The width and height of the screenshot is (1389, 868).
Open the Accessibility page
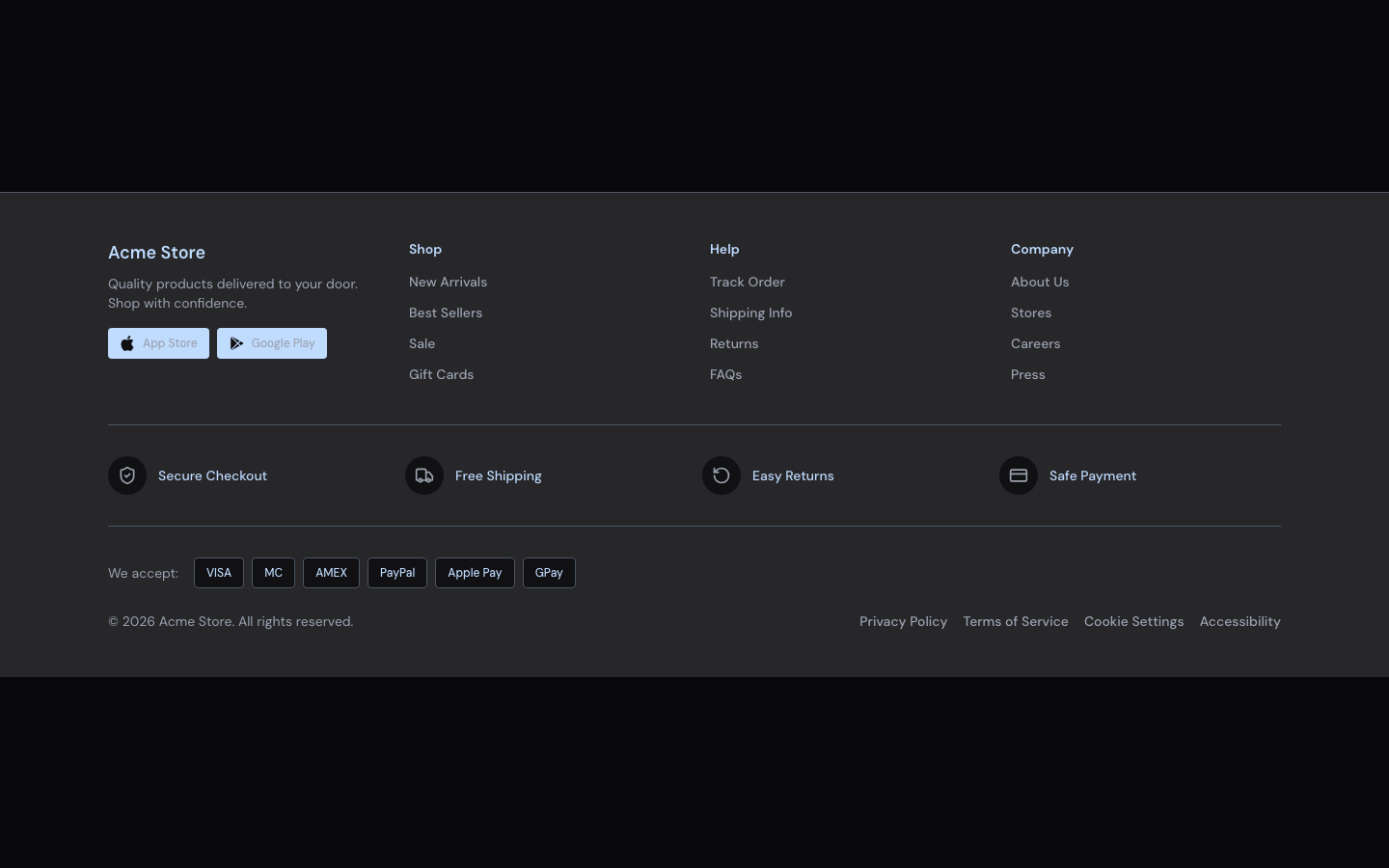pyautogui.click(x=1240, y=621)
